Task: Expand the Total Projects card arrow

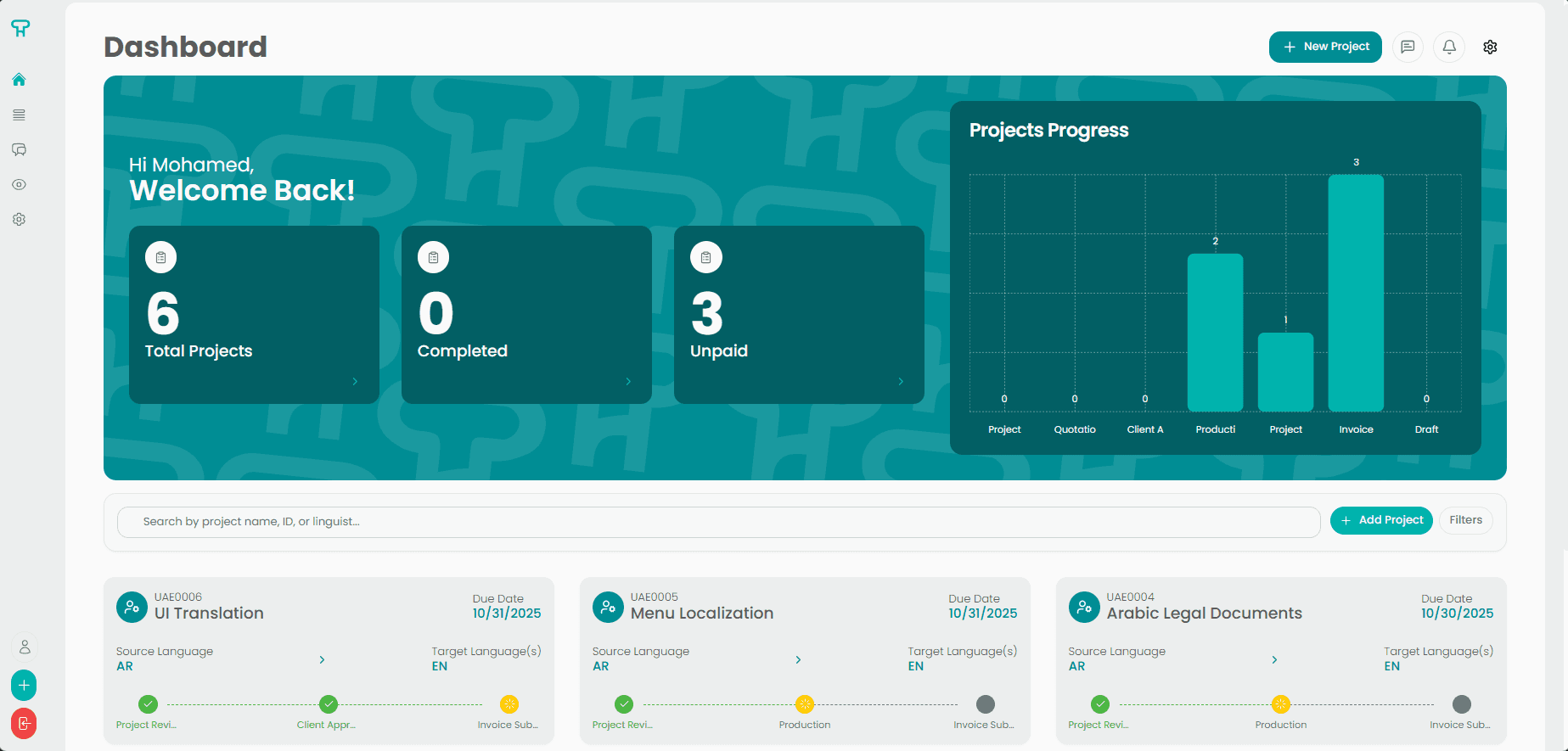Action: point(355,382)
